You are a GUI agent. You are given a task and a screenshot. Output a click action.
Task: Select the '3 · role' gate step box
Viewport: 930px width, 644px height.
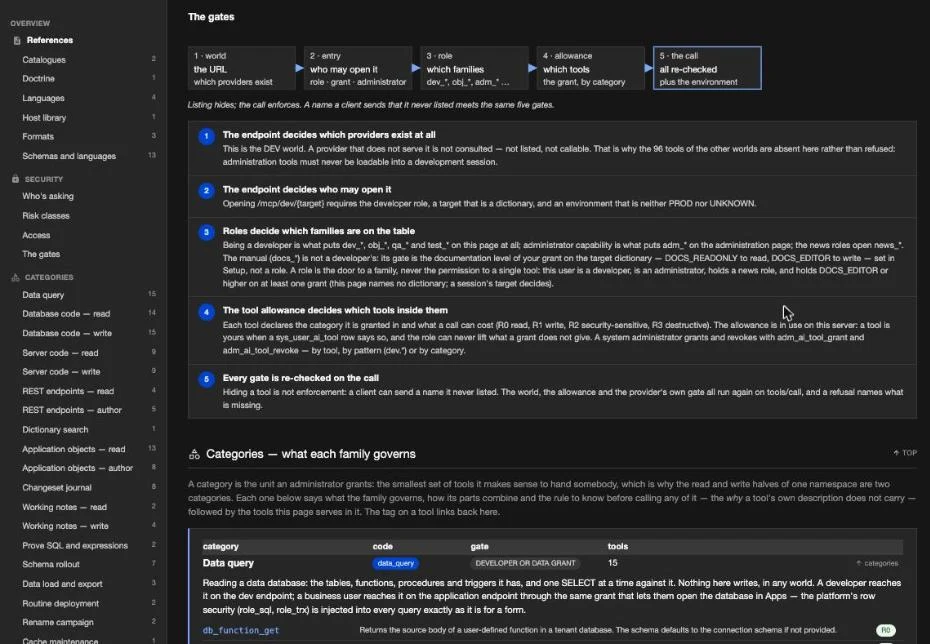474,68
